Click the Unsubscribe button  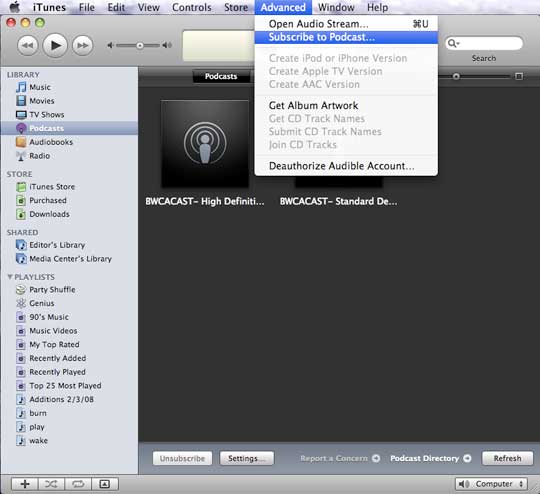182,459
